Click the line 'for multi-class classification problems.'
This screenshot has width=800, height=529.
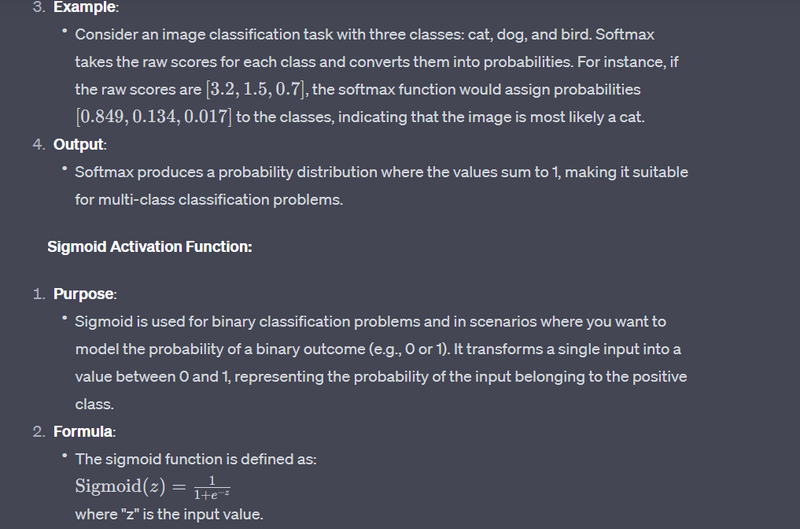(x=209, y=199)
